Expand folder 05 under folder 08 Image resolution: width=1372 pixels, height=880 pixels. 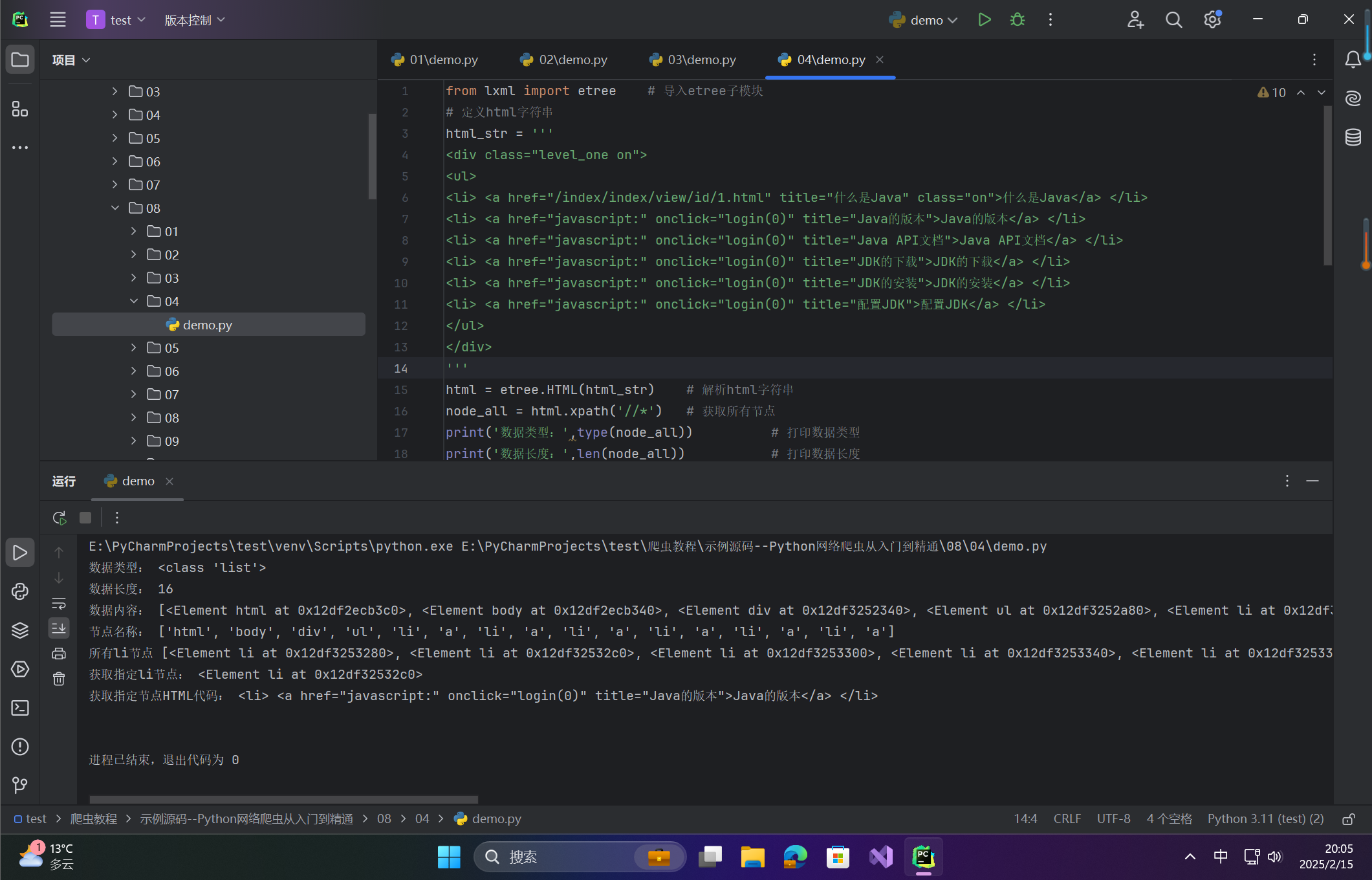(x=134, y=348)
